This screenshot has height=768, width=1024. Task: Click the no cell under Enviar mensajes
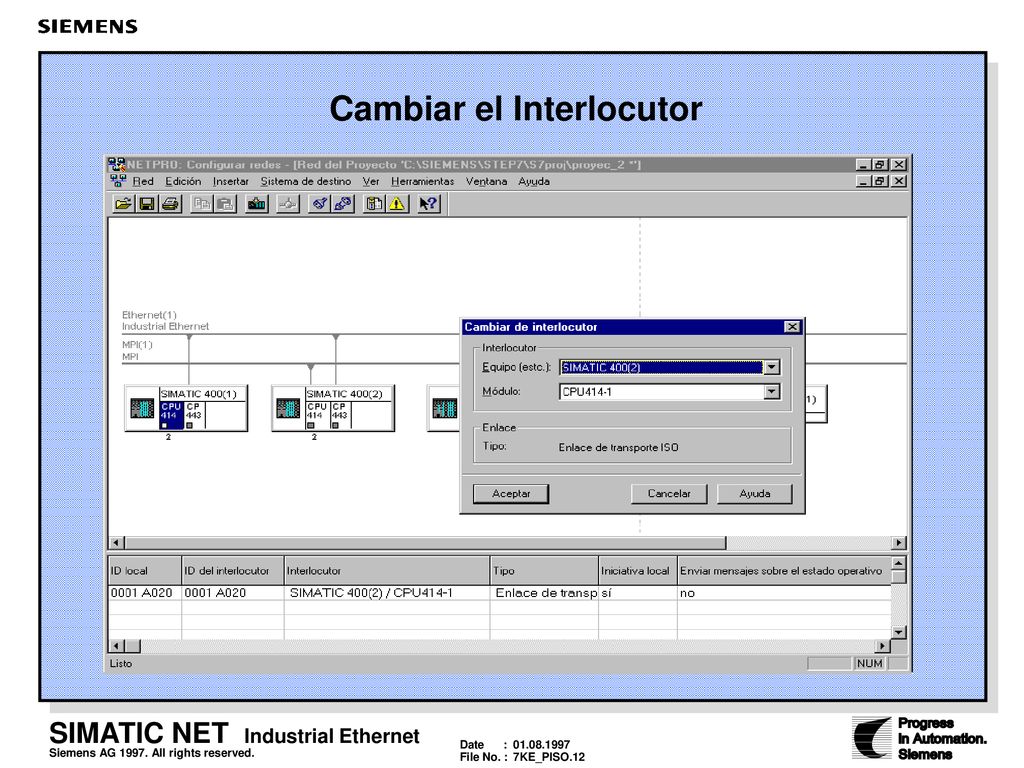tap(784, 593)
